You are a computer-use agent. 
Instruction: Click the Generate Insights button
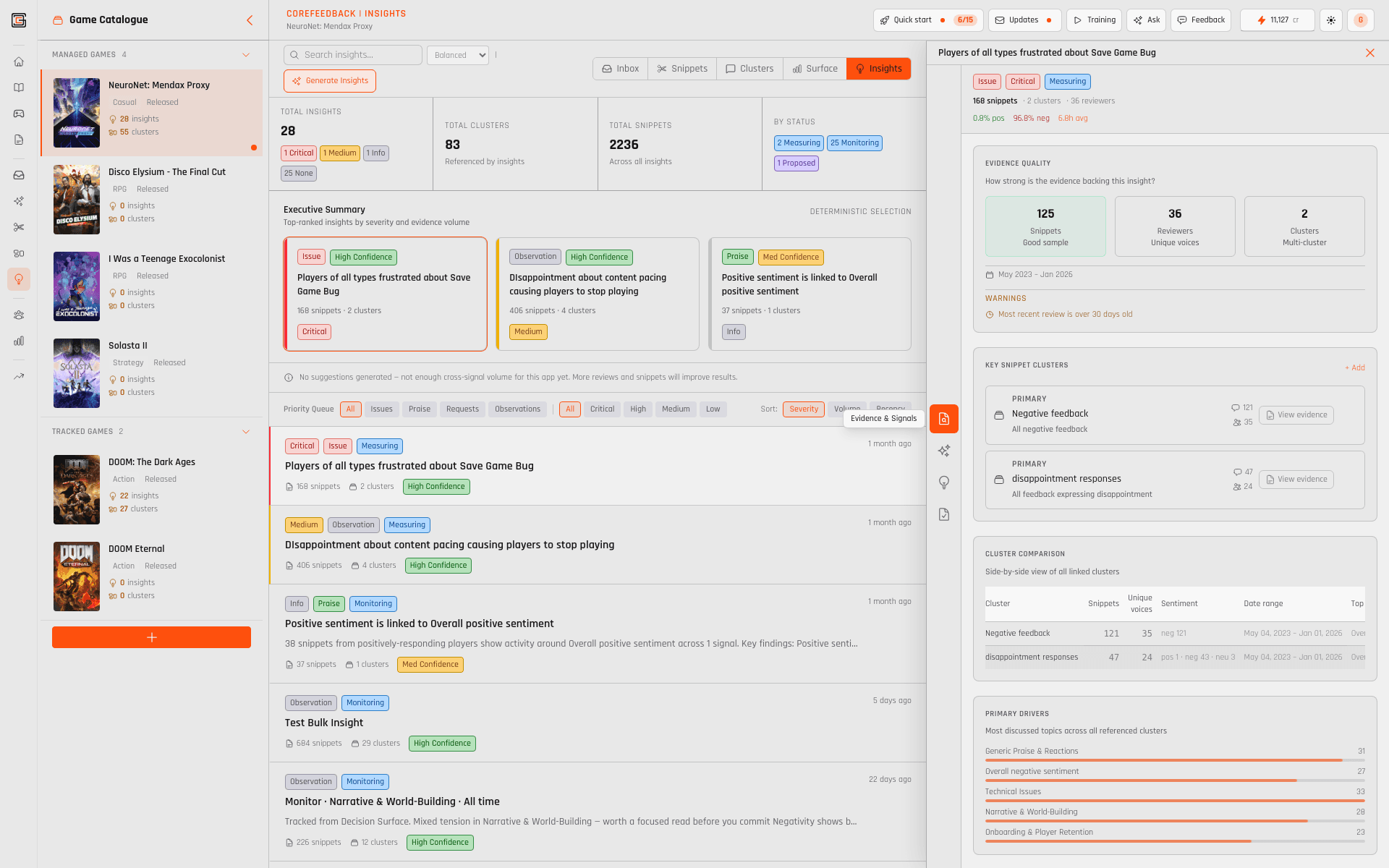point(330,81)
